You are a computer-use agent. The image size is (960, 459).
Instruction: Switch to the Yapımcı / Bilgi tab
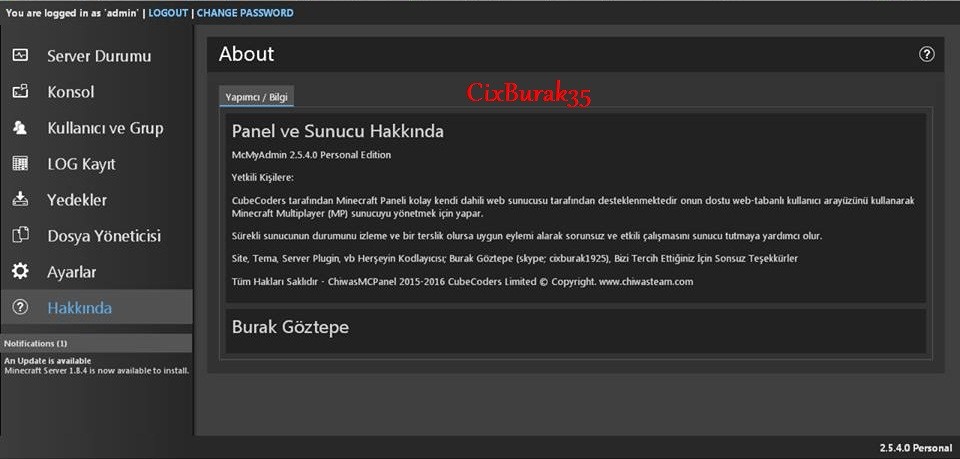click(x=257, y=97)
